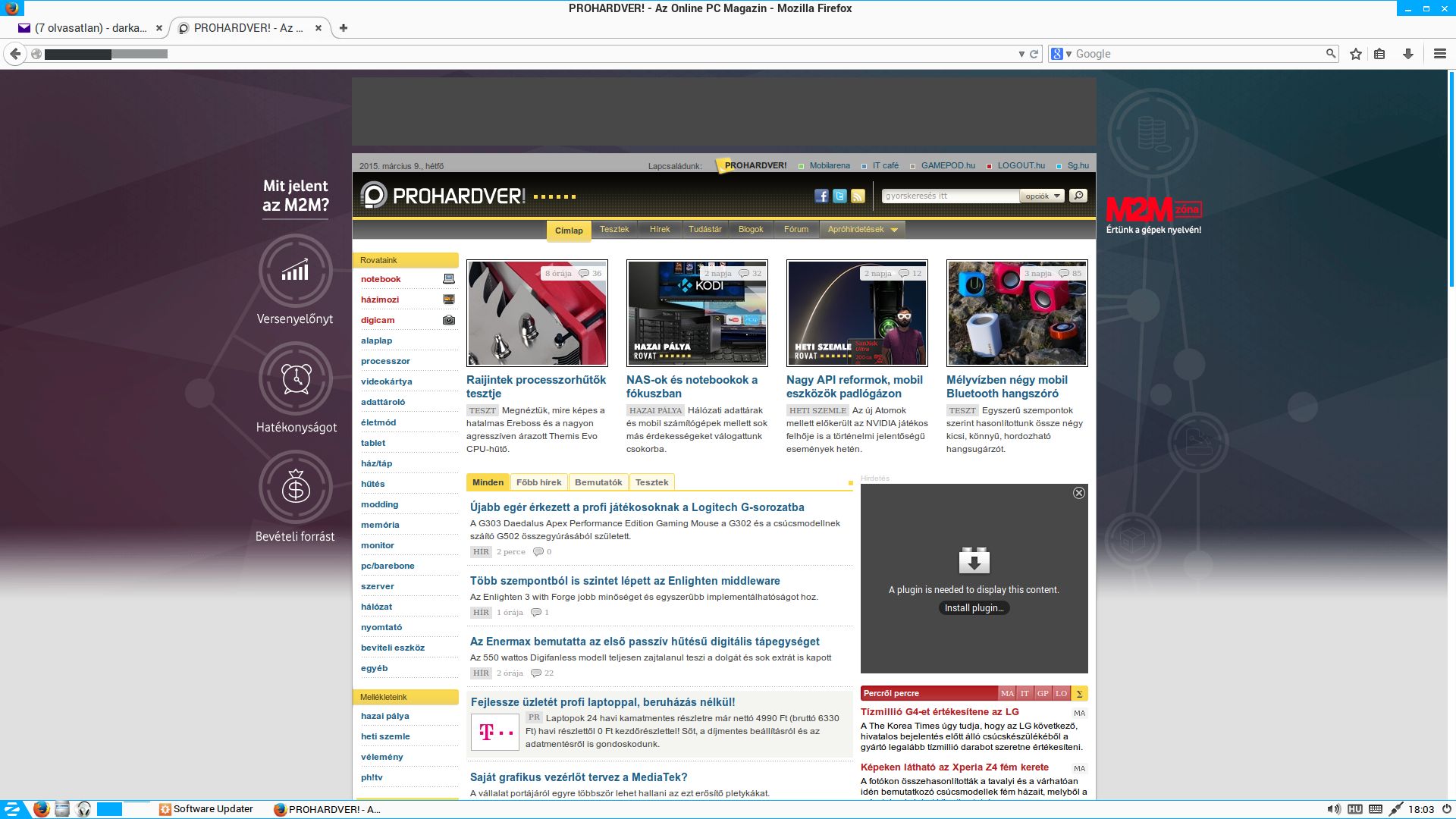The width and height of the screenshot is (1456, 819).
Task: Filter Percről percre by IT
Action: tap(1025, 693)
